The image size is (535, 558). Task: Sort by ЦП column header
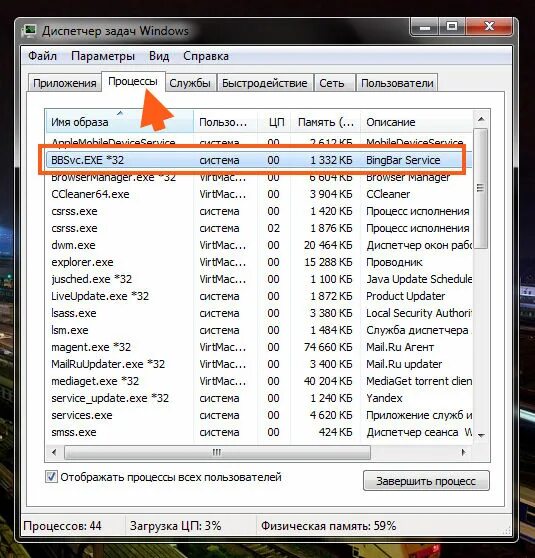pos(274,122)
